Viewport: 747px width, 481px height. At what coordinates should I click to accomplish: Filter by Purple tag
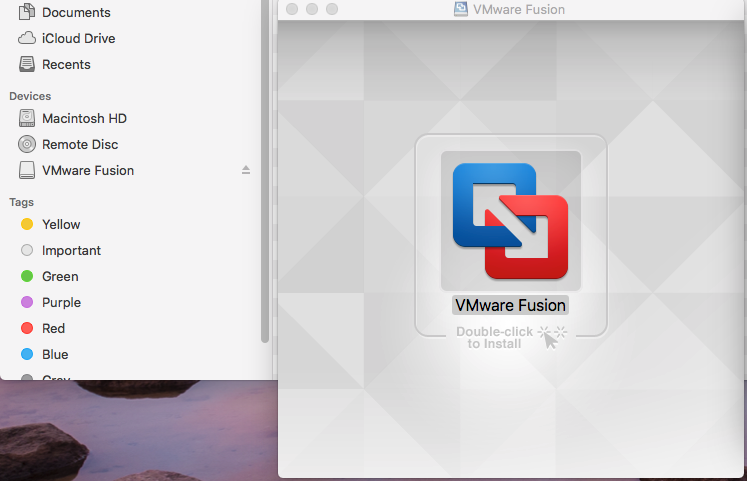click(x=61, y=302)
